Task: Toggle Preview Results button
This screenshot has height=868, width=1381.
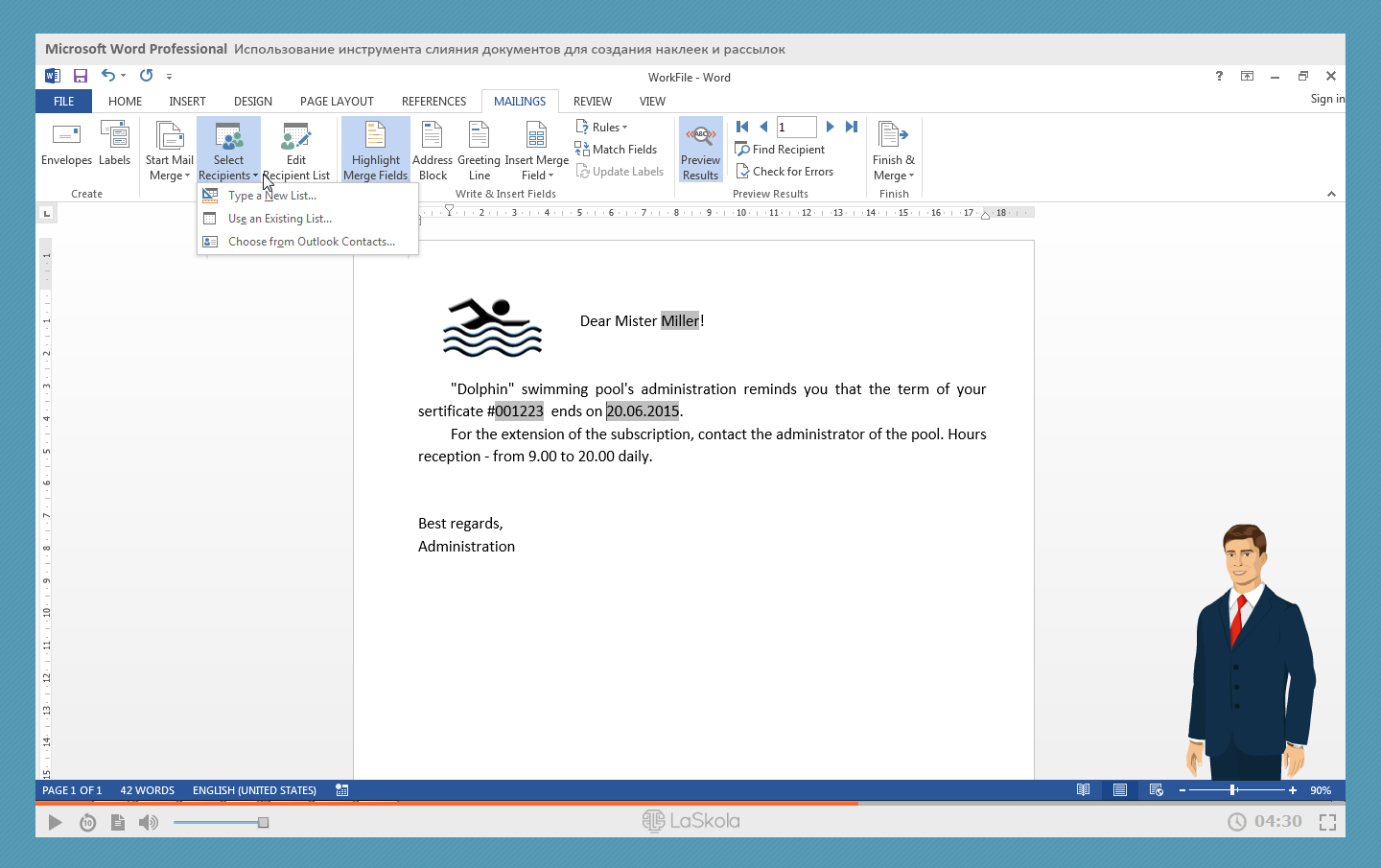Action: pos(700,151)
